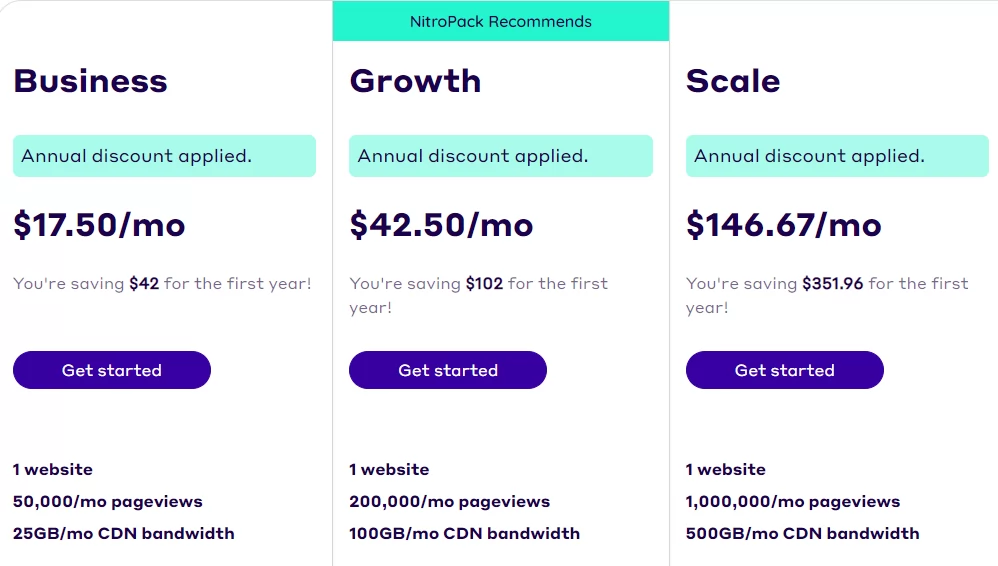998x566 pixels.
Task: Click the $17.50/mo price
Action: (x=99, y=225)
